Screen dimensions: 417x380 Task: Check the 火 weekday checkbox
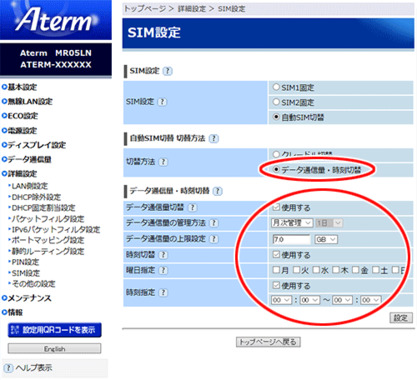pos(296,270)
